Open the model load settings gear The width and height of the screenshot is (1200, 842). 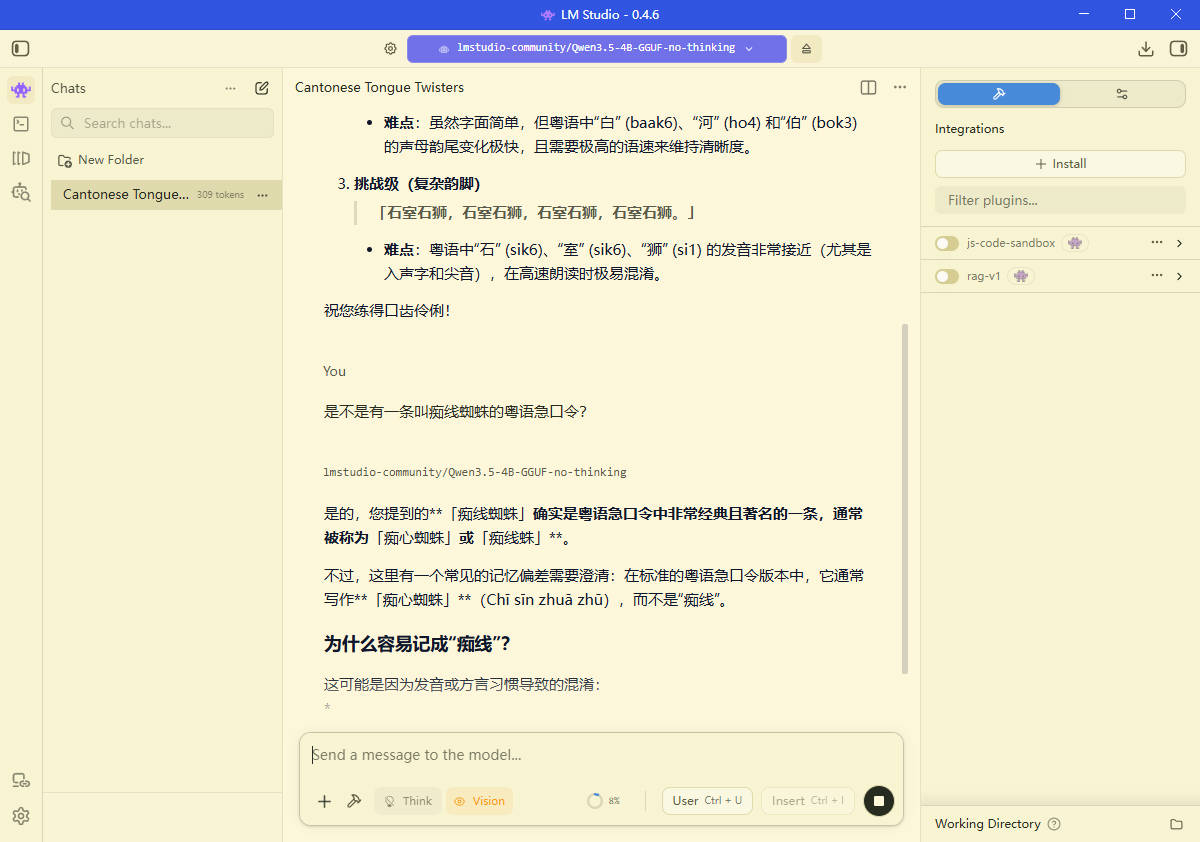click(390, 47)
